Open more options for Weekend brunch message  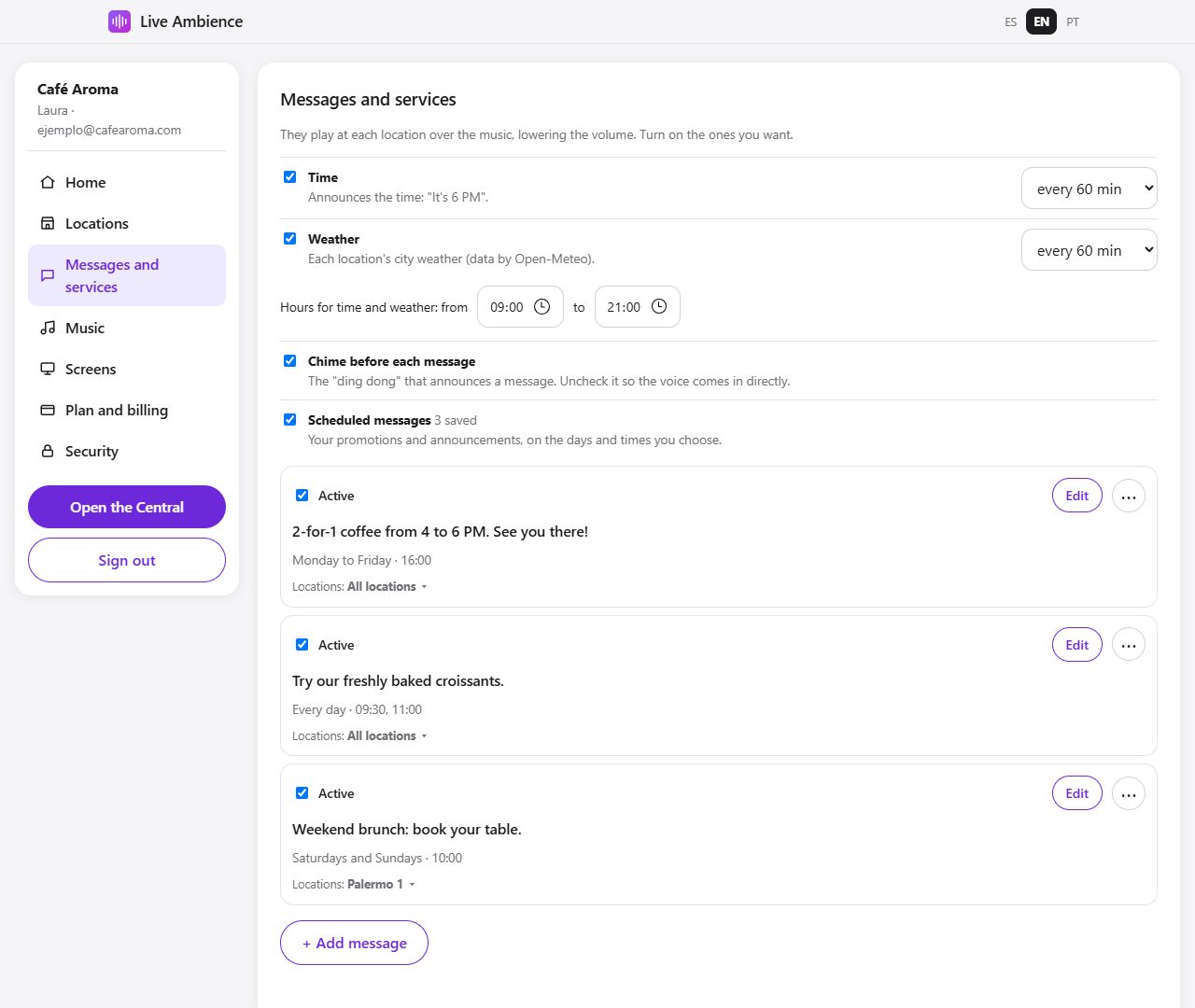click(1129, 794)
